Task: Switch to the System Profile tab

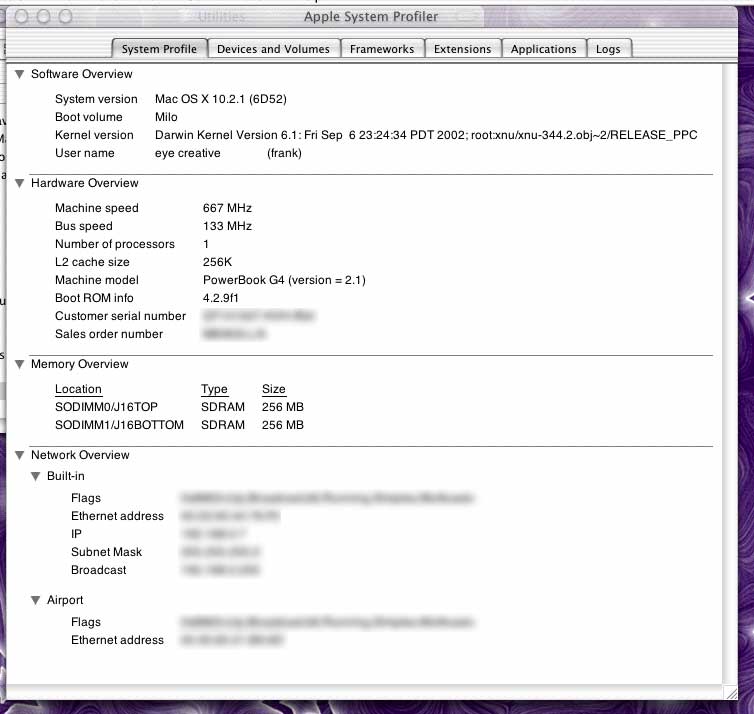Action: [x=159, y=49]
